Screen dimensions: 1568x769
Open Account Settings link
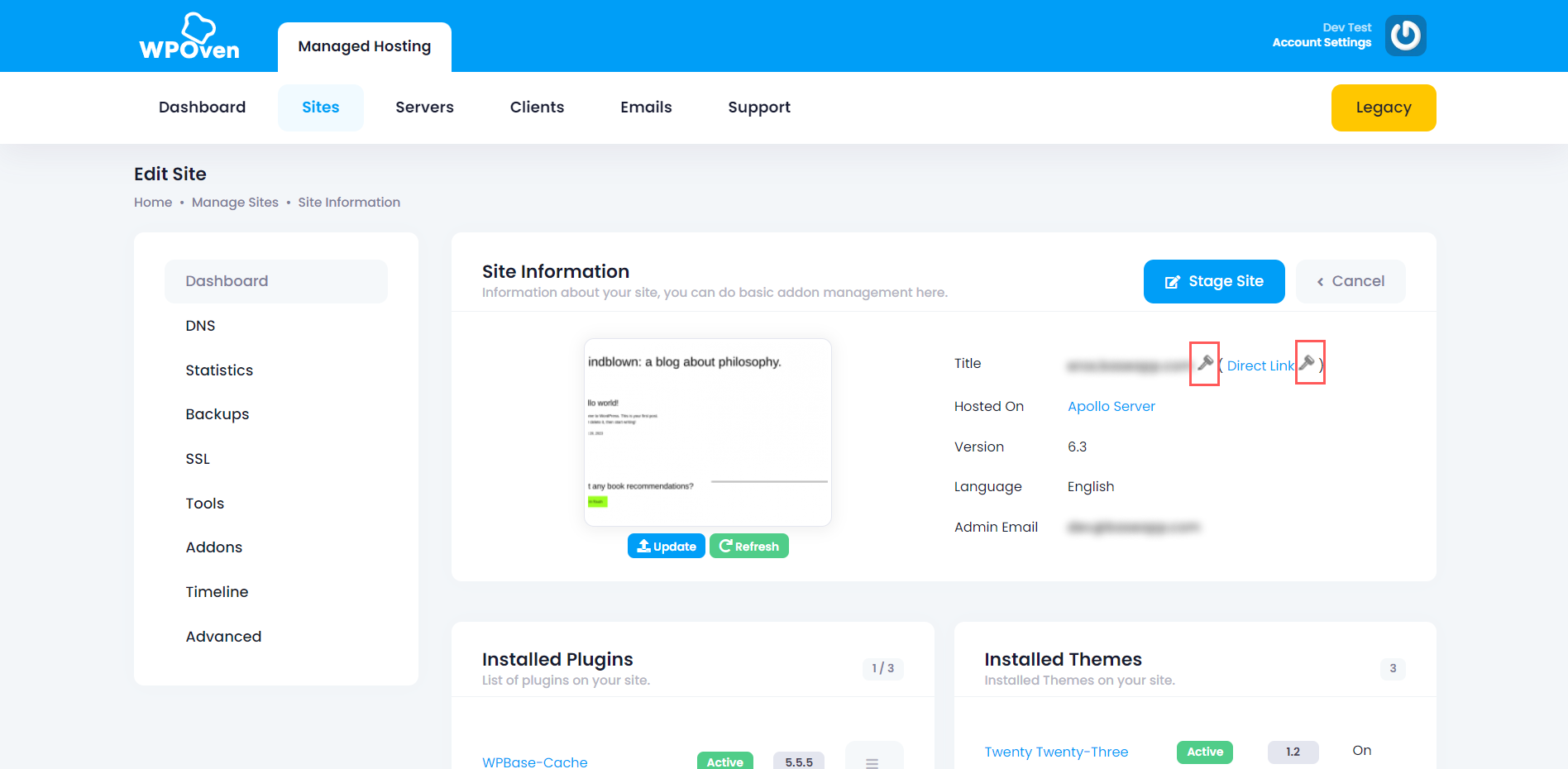click(x=1322, y=42)
